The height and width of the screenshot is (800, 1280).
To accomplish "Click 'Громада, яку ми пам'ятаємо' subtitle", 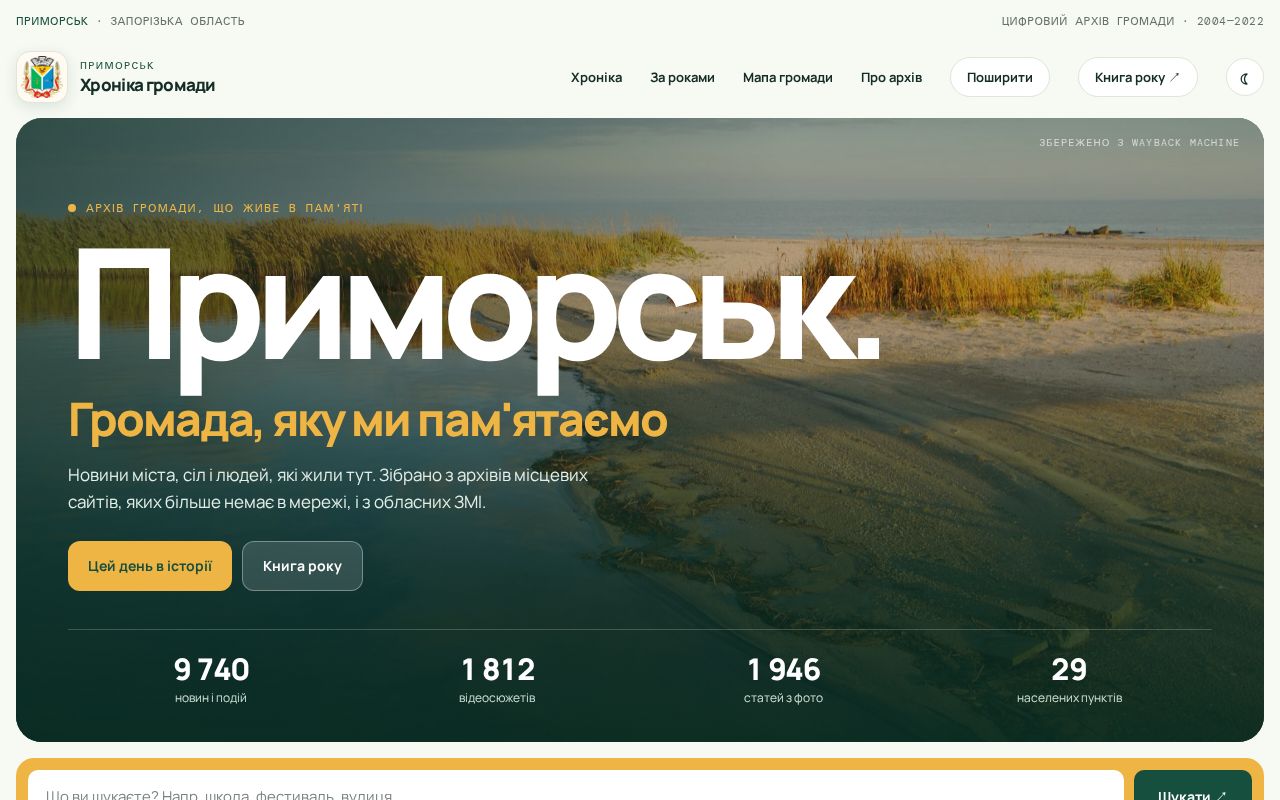I will tap(367, 420).
